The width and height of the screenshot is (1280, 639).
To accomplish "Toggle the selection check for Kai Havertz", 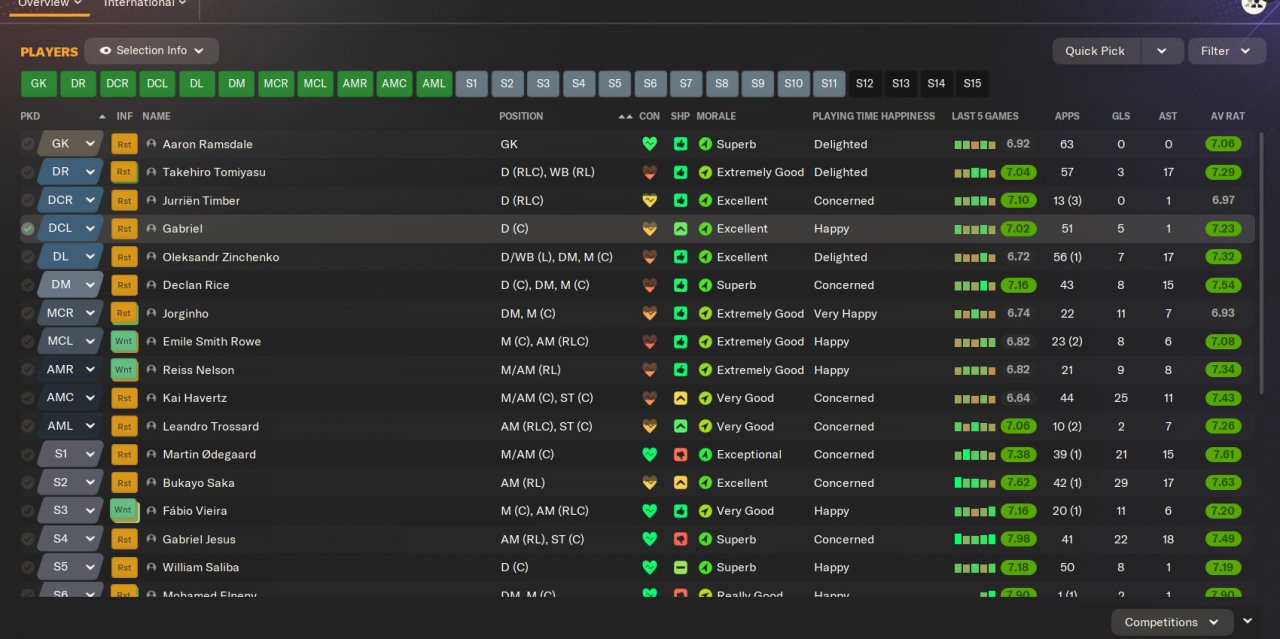I will (28, 398).
